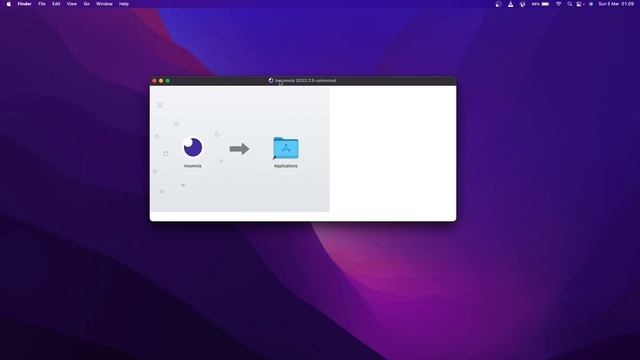Open the Applications folder shortcut
The height and width of the screenshot is (360, 640).
tap(286, 148)
